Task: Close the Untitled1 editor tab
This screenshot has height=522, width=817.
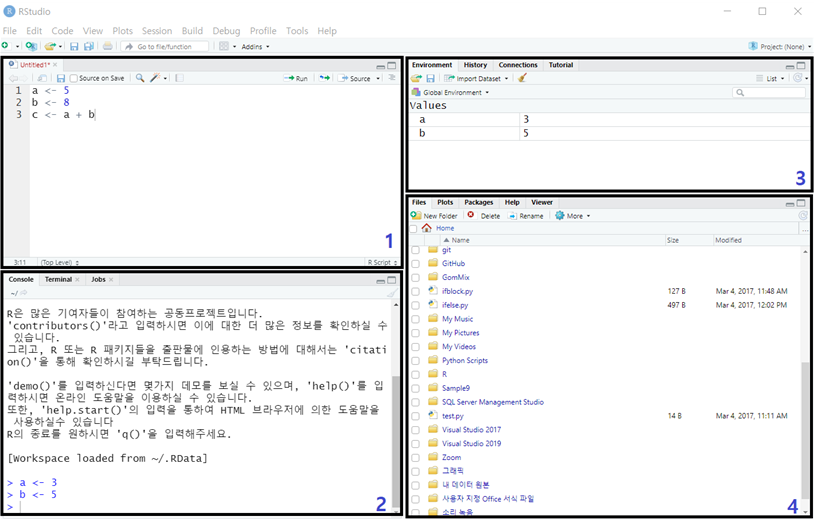Action: click(x=55, y=65)
